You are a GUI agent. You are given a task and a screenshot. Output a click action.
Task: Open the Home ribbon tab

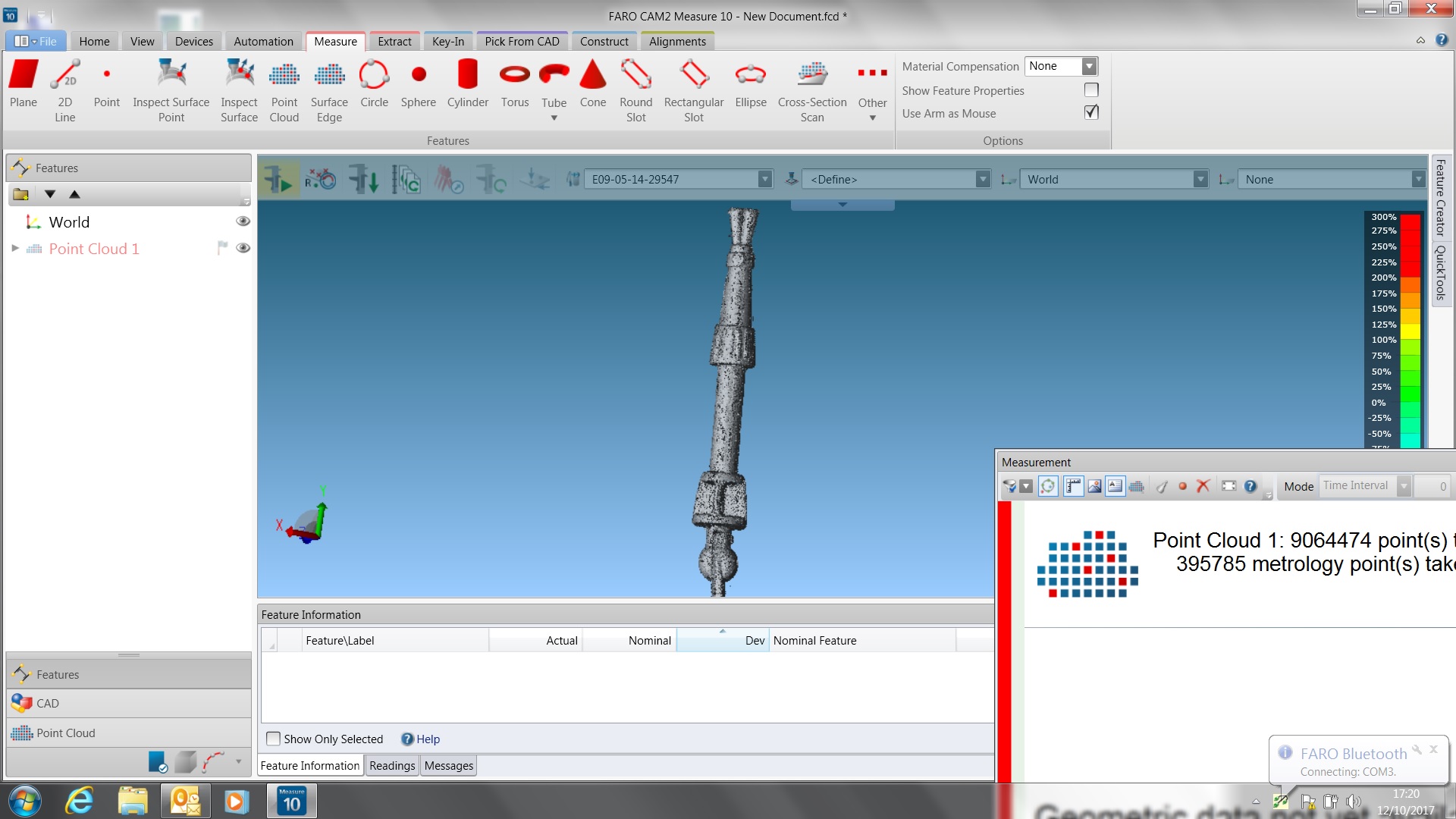(x=94, y=42)
